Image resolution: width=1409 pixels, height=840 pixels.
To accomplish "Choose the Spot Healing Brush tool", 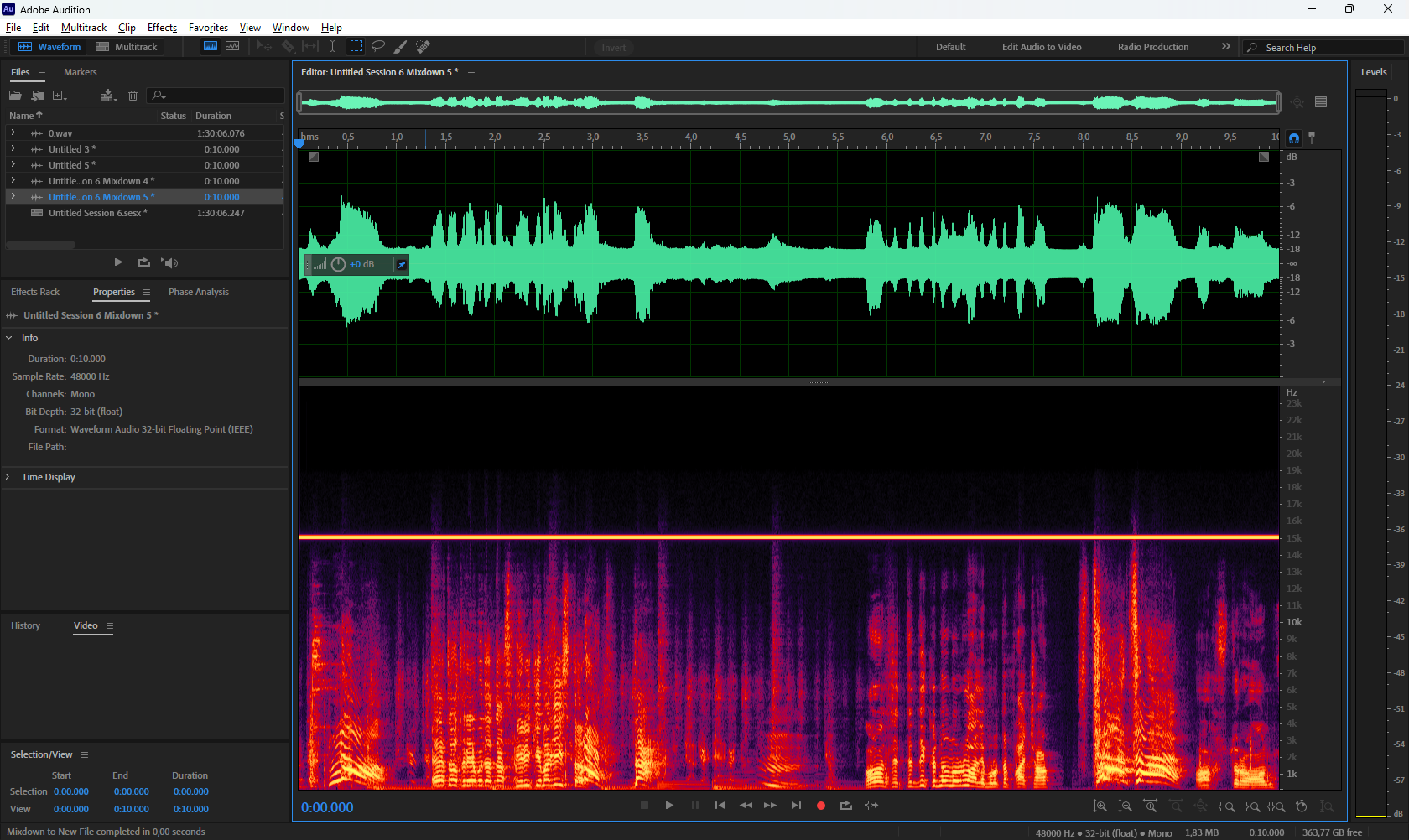I will click(x=424, y=47).
